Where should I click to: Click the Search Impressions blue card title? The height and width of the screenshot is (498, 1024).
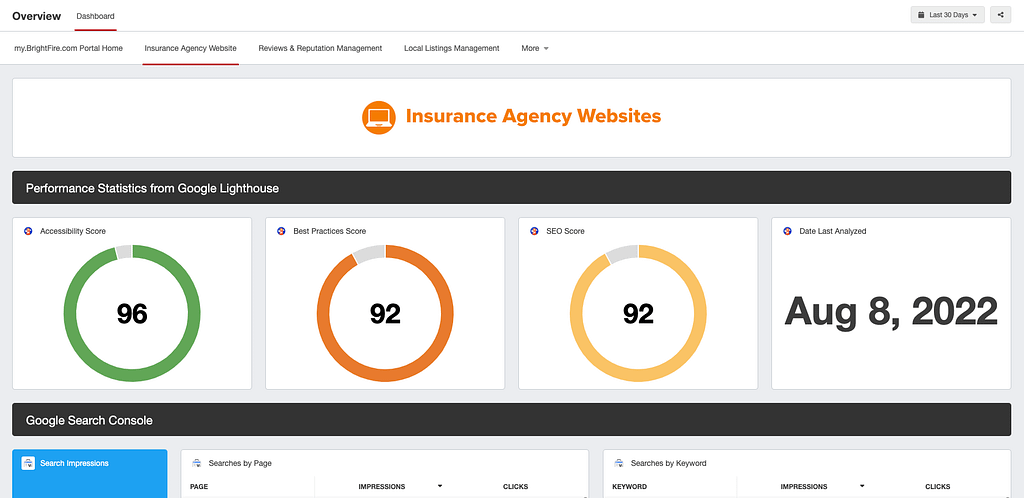tap(74, 463)
